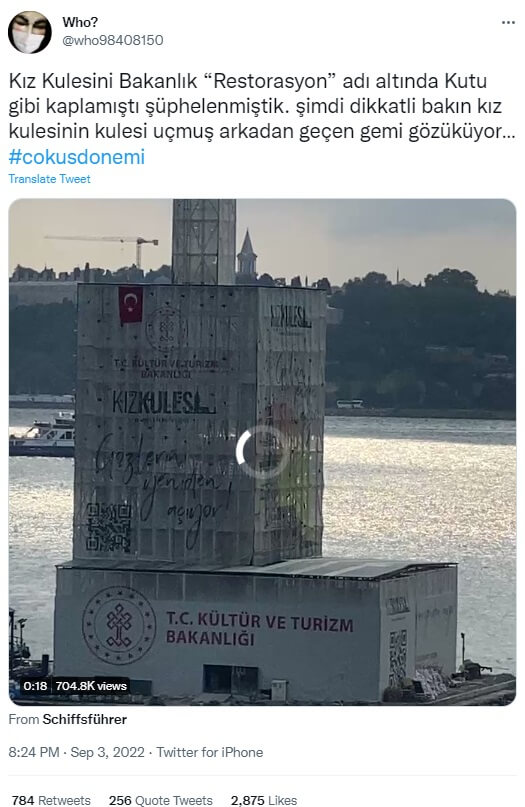Click the Turkish flag in the video

(x=131, y=305)
